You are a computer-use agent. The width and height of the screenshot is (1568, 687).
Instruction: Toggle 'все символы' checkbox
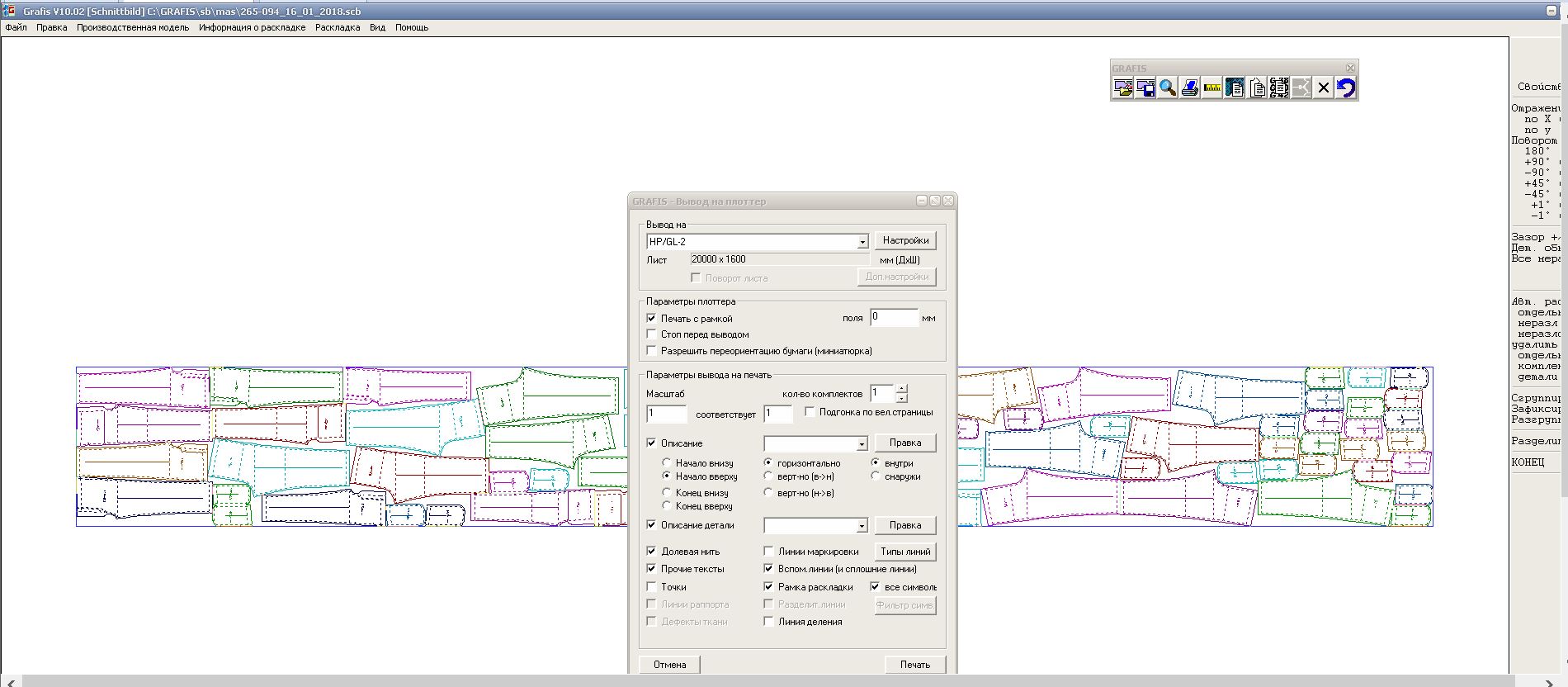pos(875,587)
